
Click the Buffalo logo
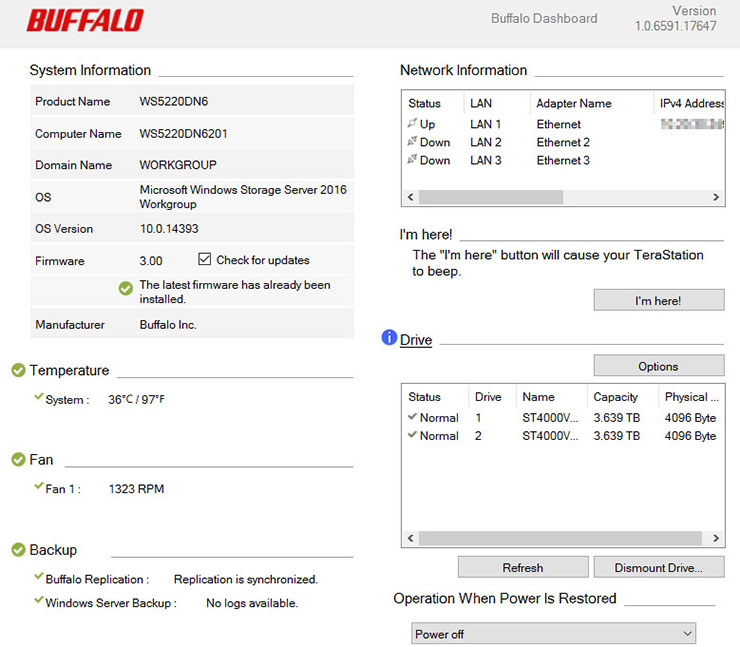coord(85,20)
